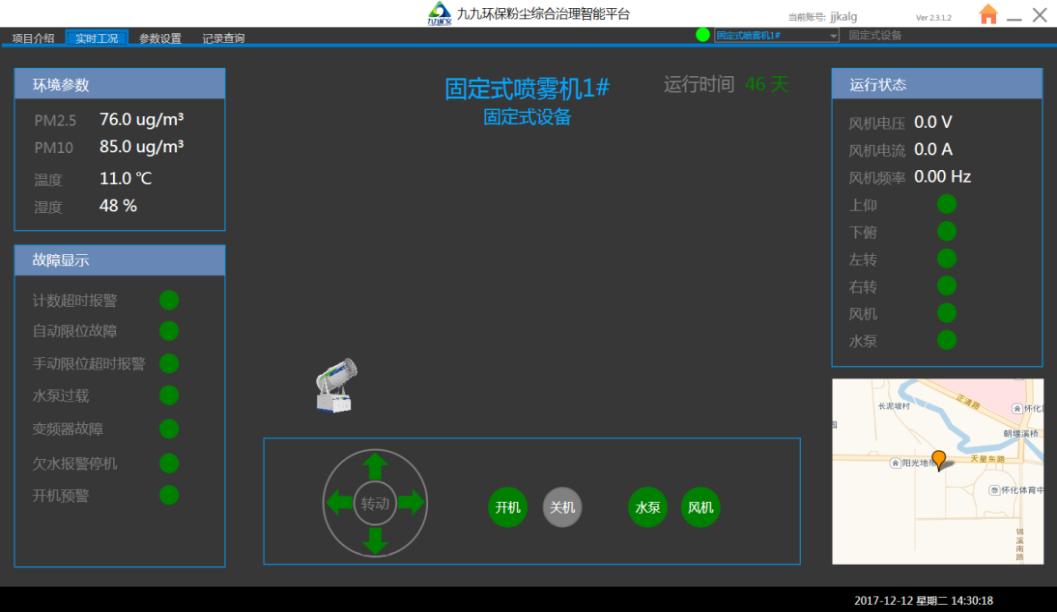Click the 转动 rotate center button
This screenshot has height=612, width=1057.
tap(375, 503)
